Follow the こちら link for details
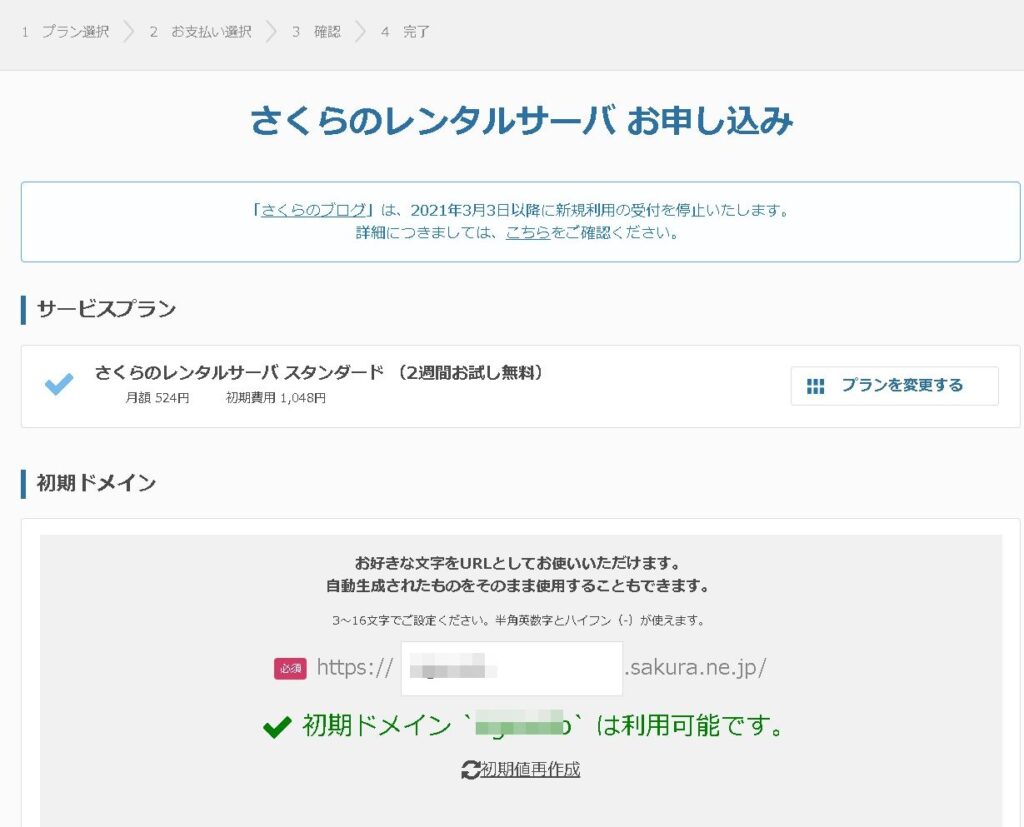Image resolution: width=1024 pixels, height=827 pixels. [x=527, y=233]
